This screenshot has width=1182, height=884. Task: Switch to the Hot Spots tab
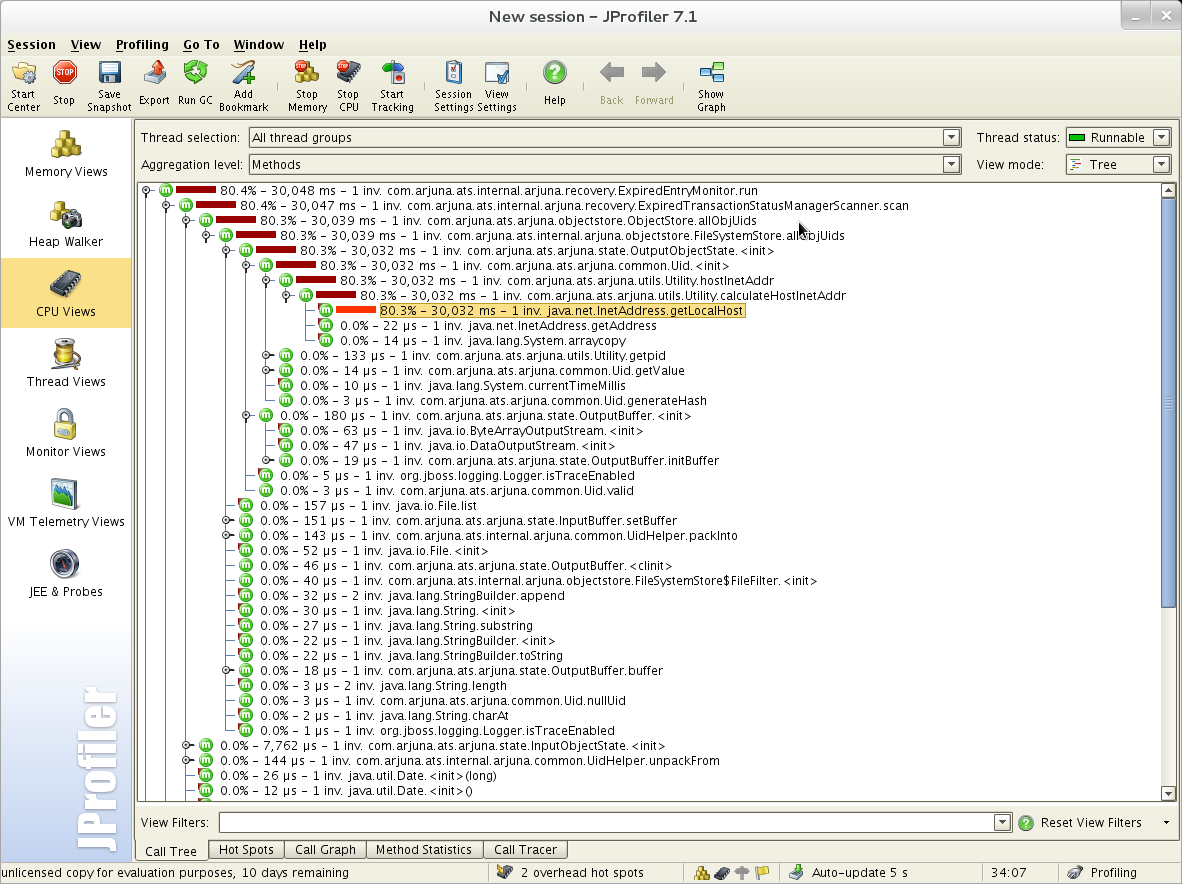(x=247, y=849)
